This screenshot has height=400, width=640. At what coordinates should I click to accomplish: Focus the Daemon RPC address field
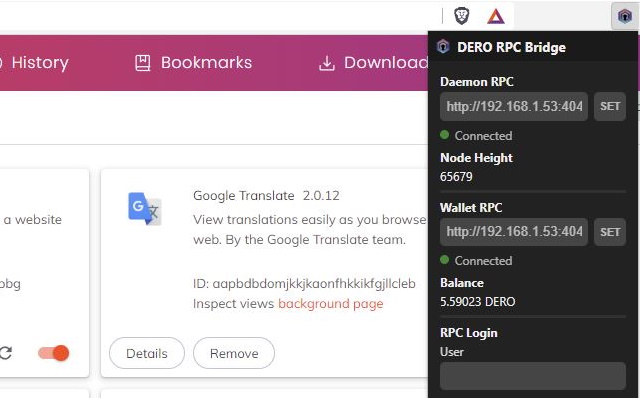(x=514, y=106)
